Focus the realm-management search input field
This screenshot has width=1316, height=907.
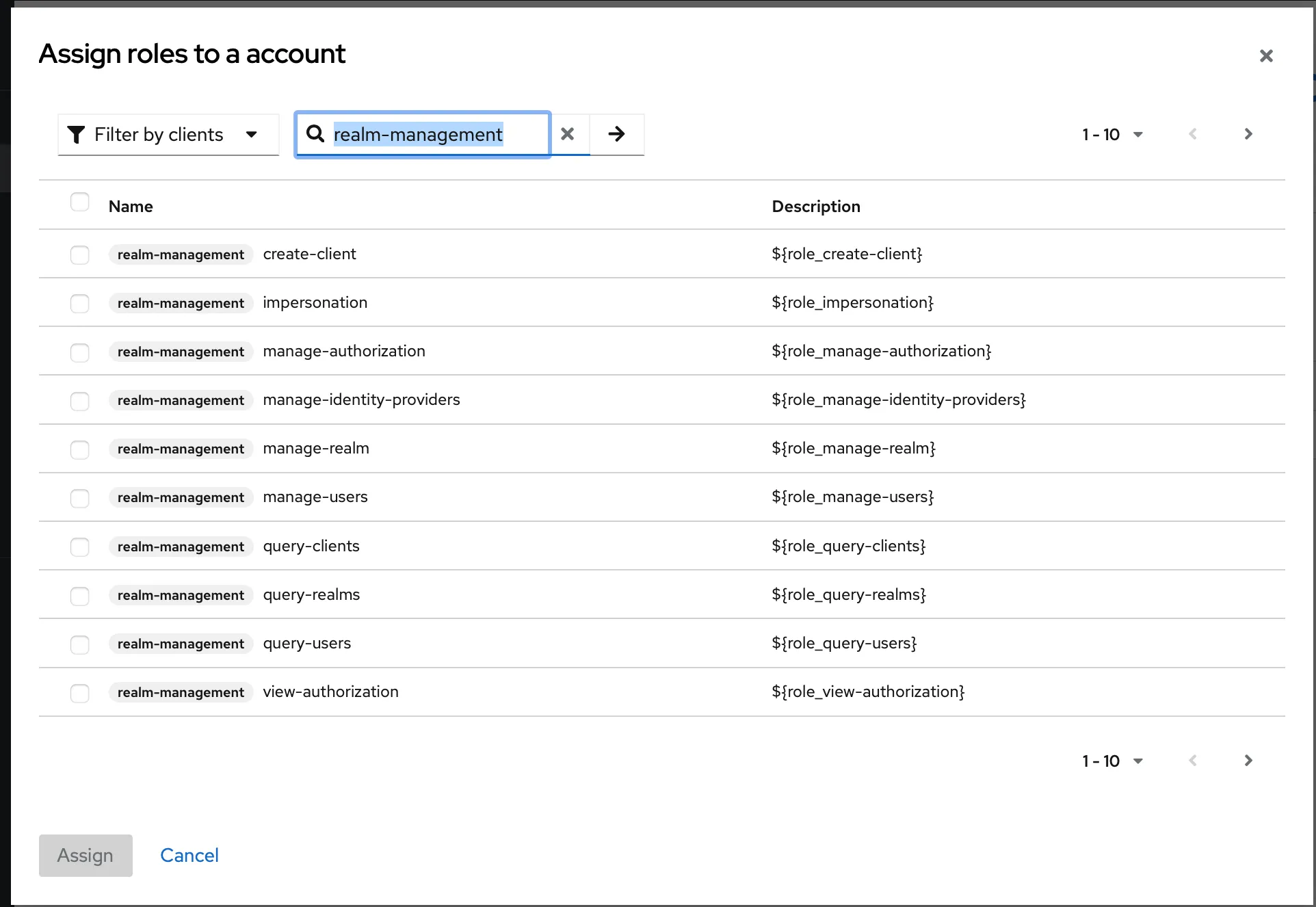(x=438, y=135)
